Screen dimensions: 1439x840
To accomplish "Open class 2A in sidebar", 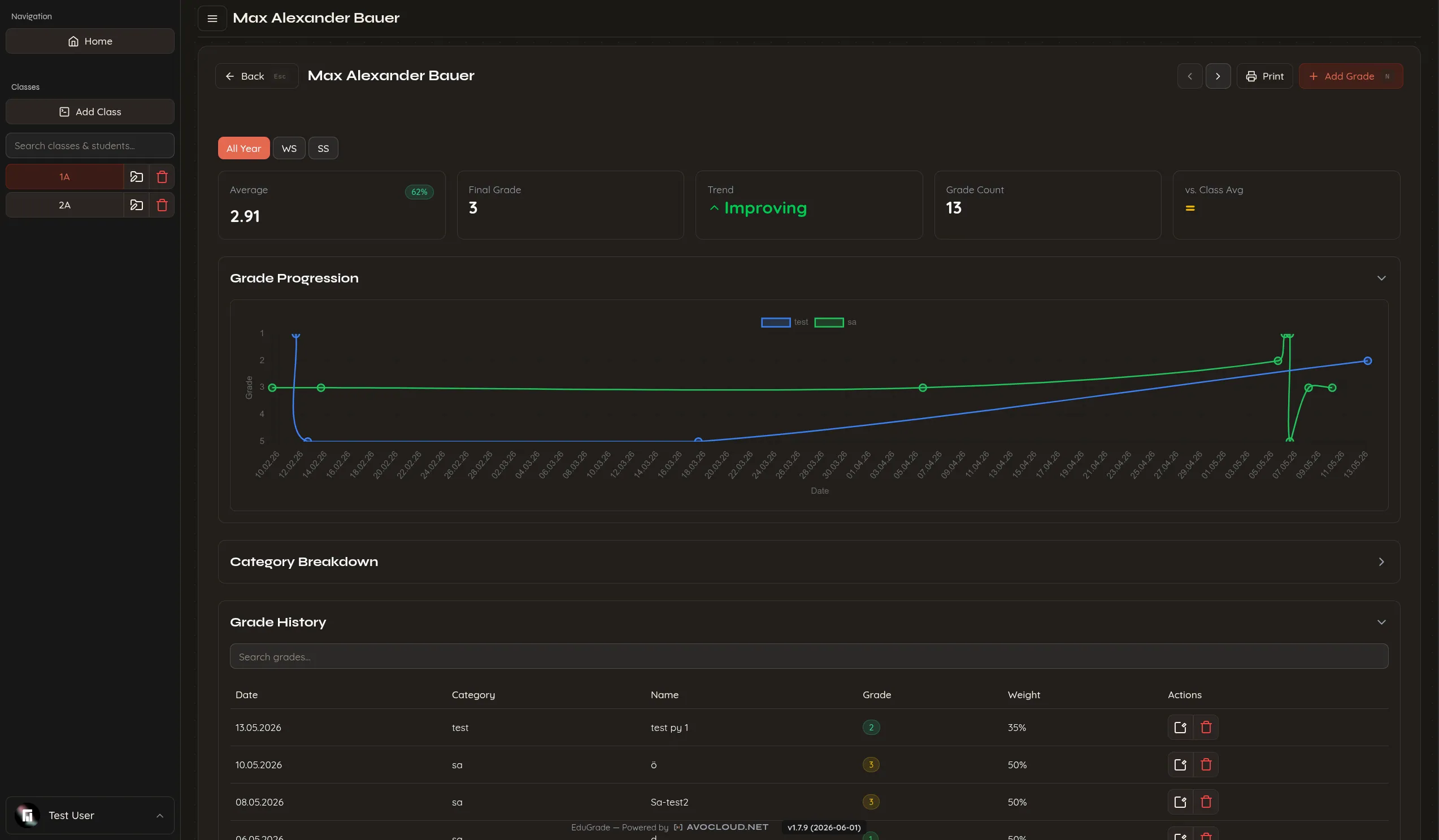I will click(64, 205).
